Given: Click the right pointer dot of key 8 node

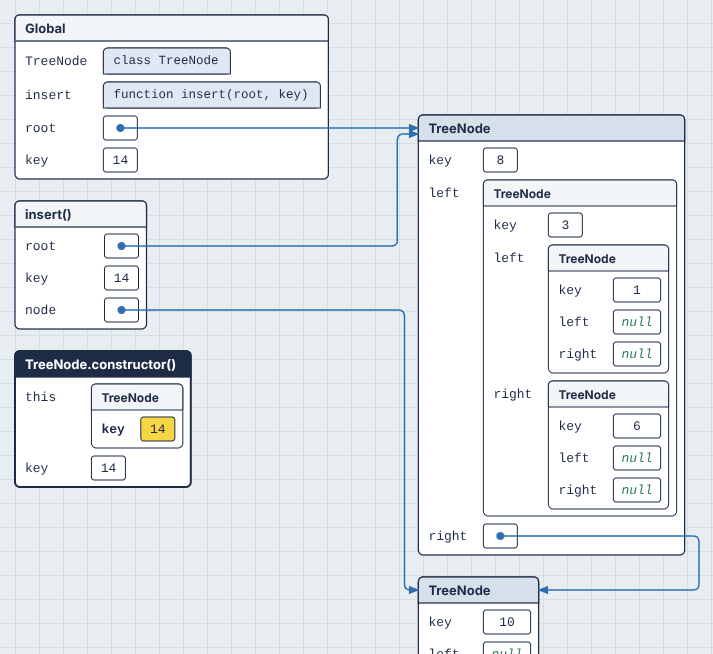Looking at the screenshot, I should (x=500, y=536).
